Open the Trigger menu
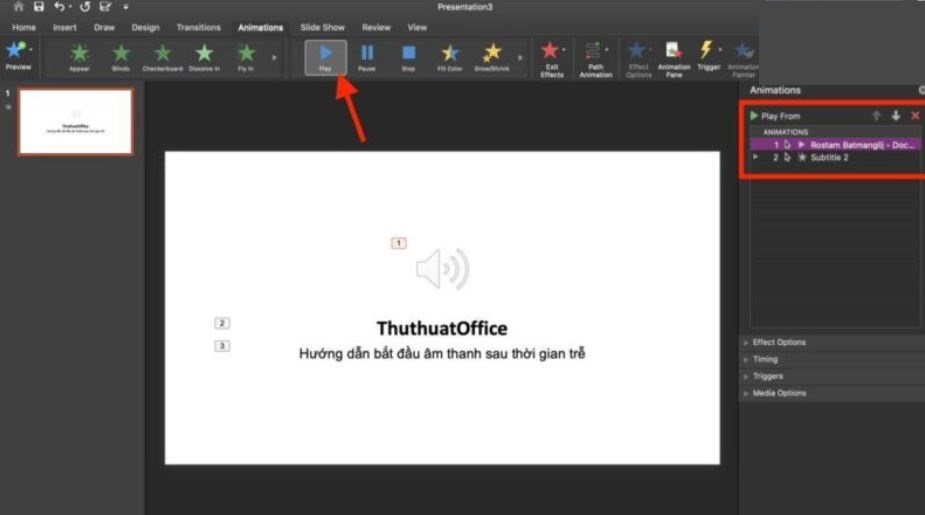Screen dimensions: 925x515 click(x=708, y=56)
